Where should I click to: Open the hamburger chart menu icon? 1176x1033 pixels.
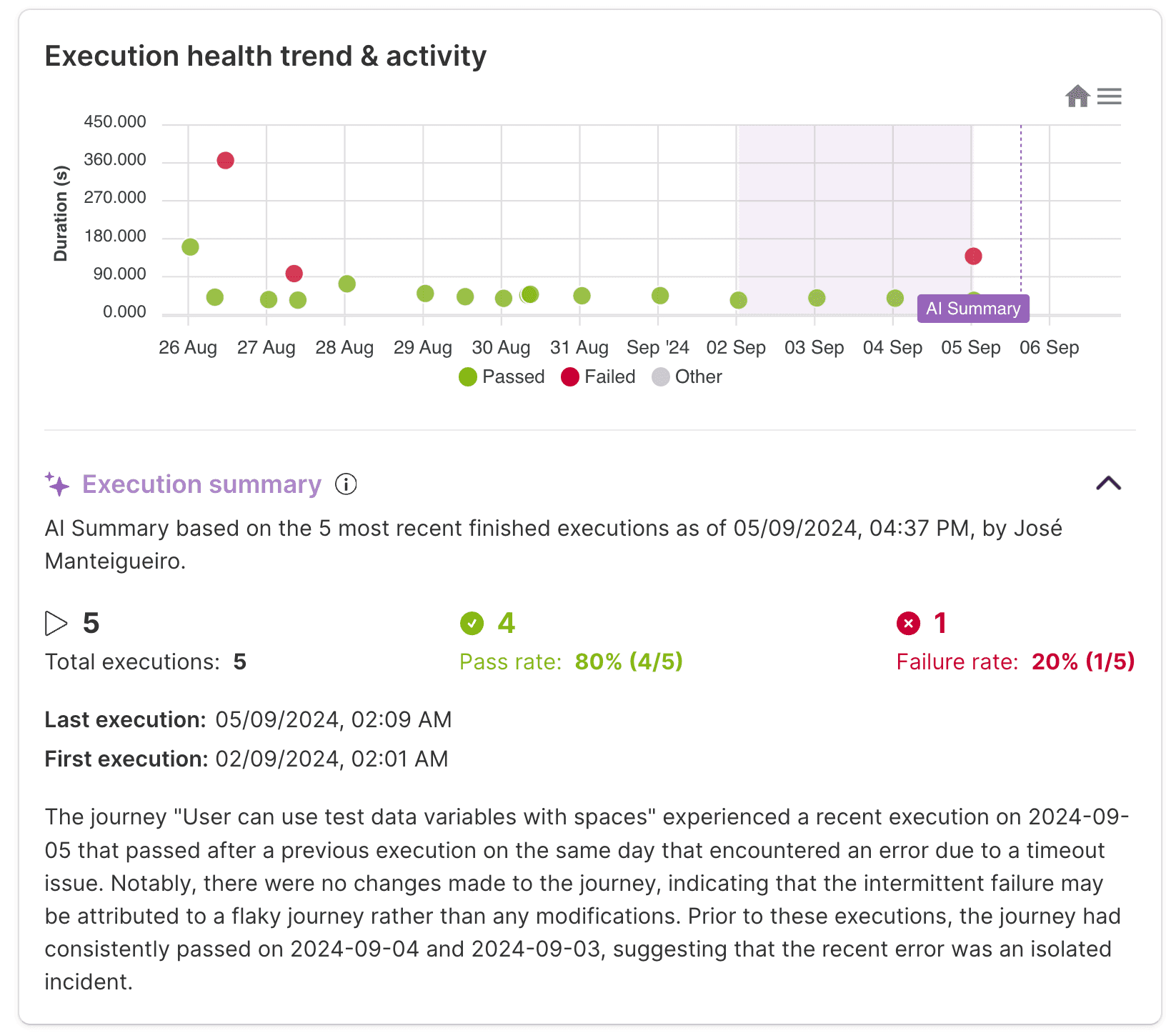pyautogui.click(x=1110, y=96)
